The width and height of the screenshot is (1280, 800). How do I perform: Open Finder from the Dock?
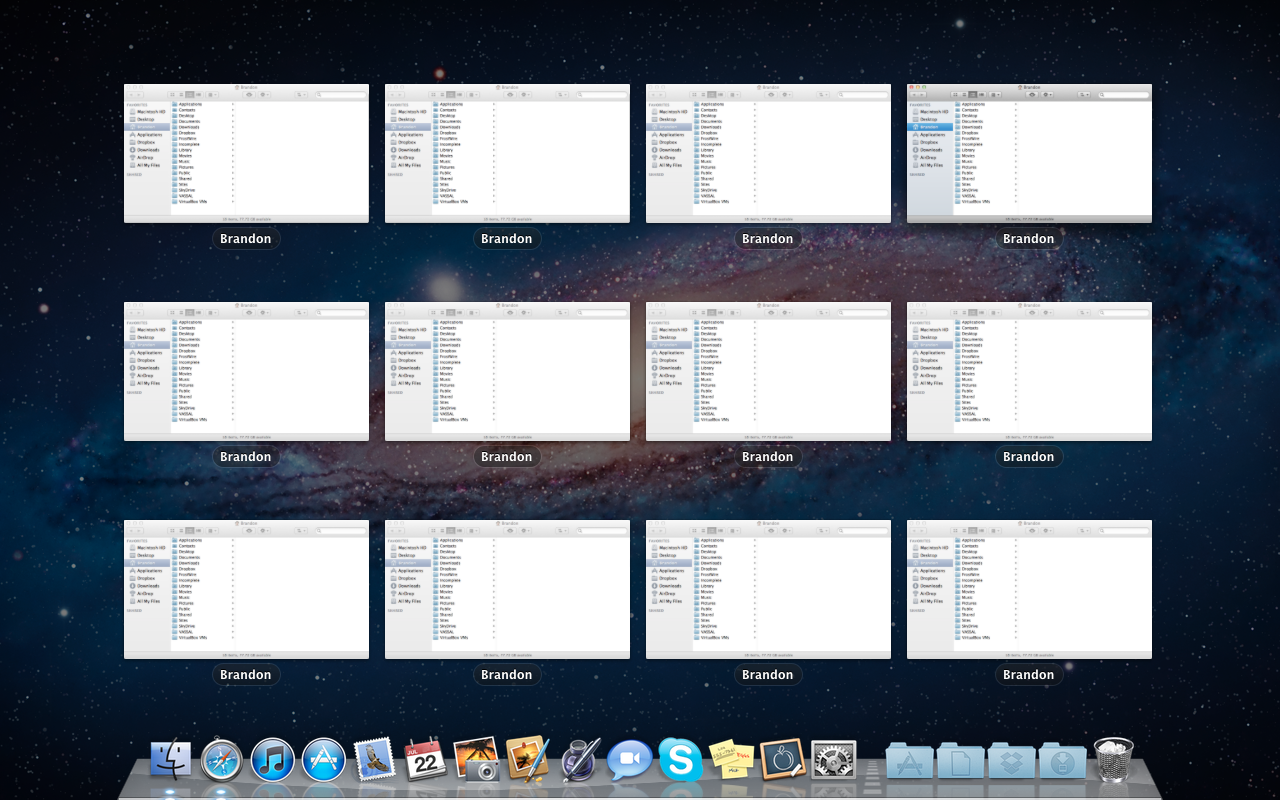[171, 761]
